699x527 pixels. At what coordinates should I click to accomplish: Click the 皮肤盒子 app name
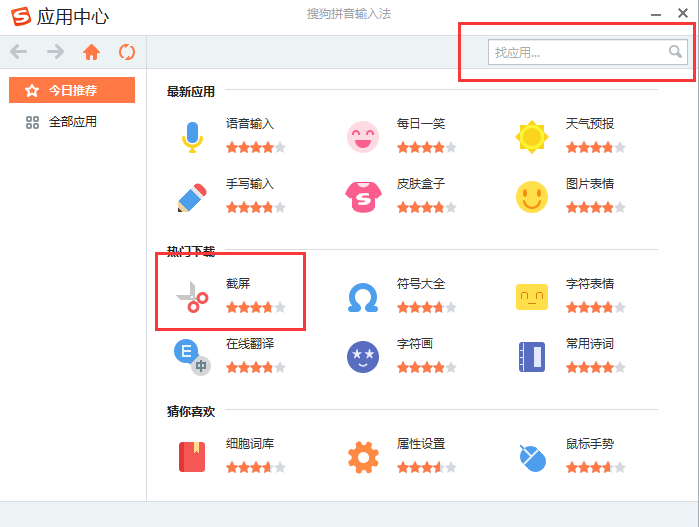pos(421,183)
